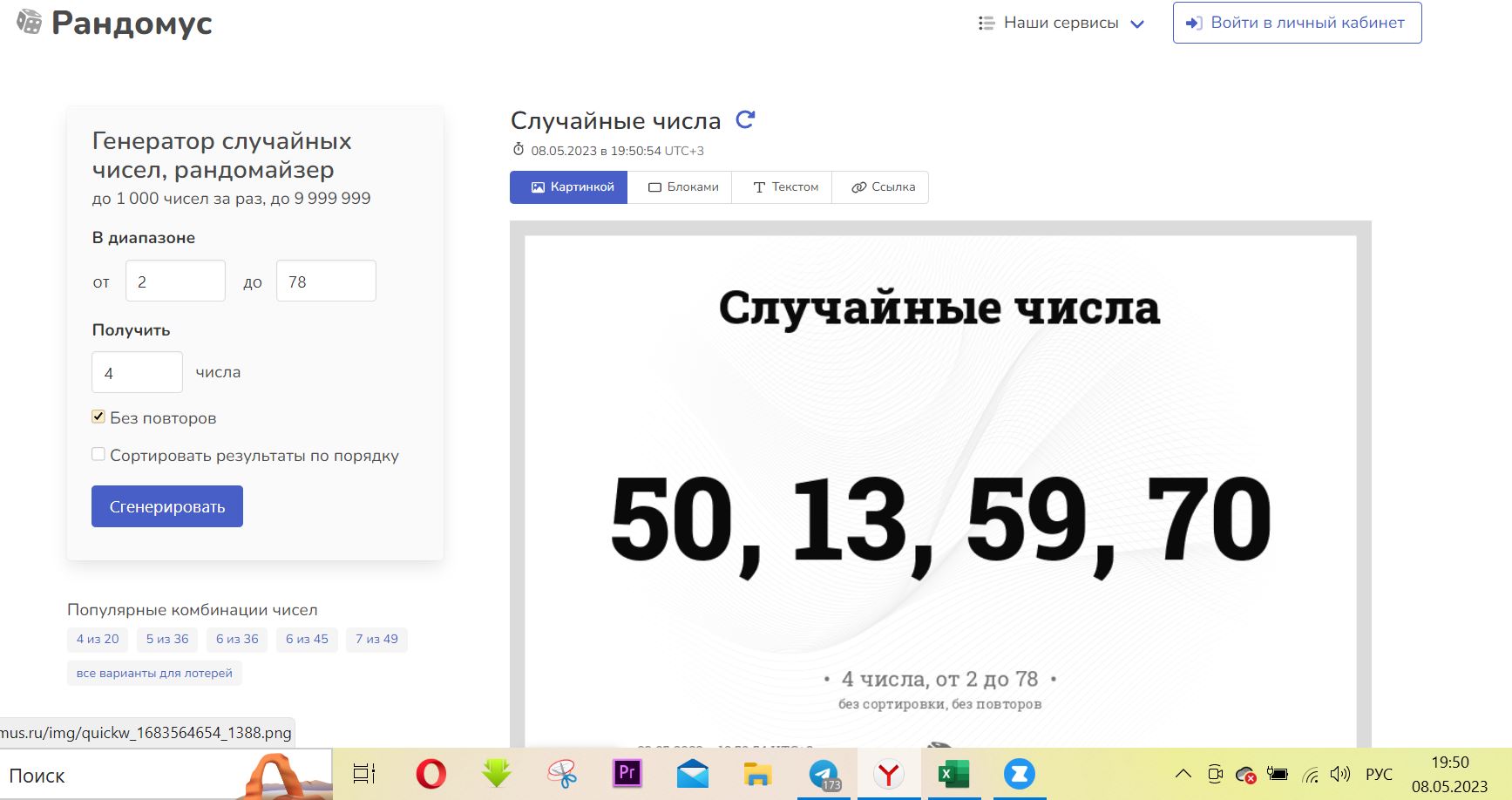Click the Meet Now camera tray icon
The height and width of the screenshot is (800, 1512).
[x=1215, y=774]
